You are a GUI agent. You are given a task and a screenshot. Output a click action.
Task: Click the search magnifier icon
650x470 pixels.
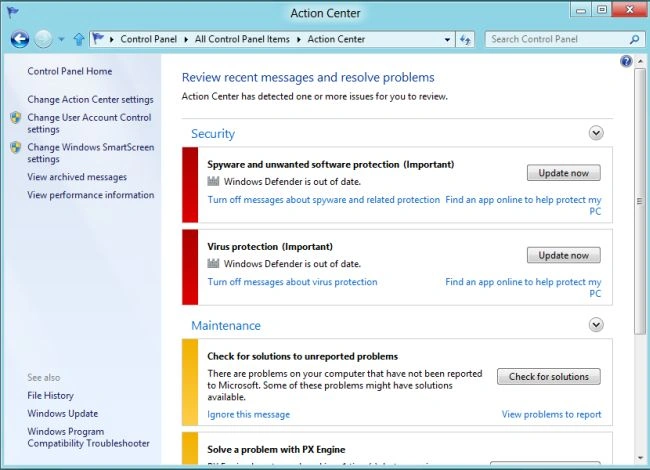pyautogui.click(x=635, y=39)
